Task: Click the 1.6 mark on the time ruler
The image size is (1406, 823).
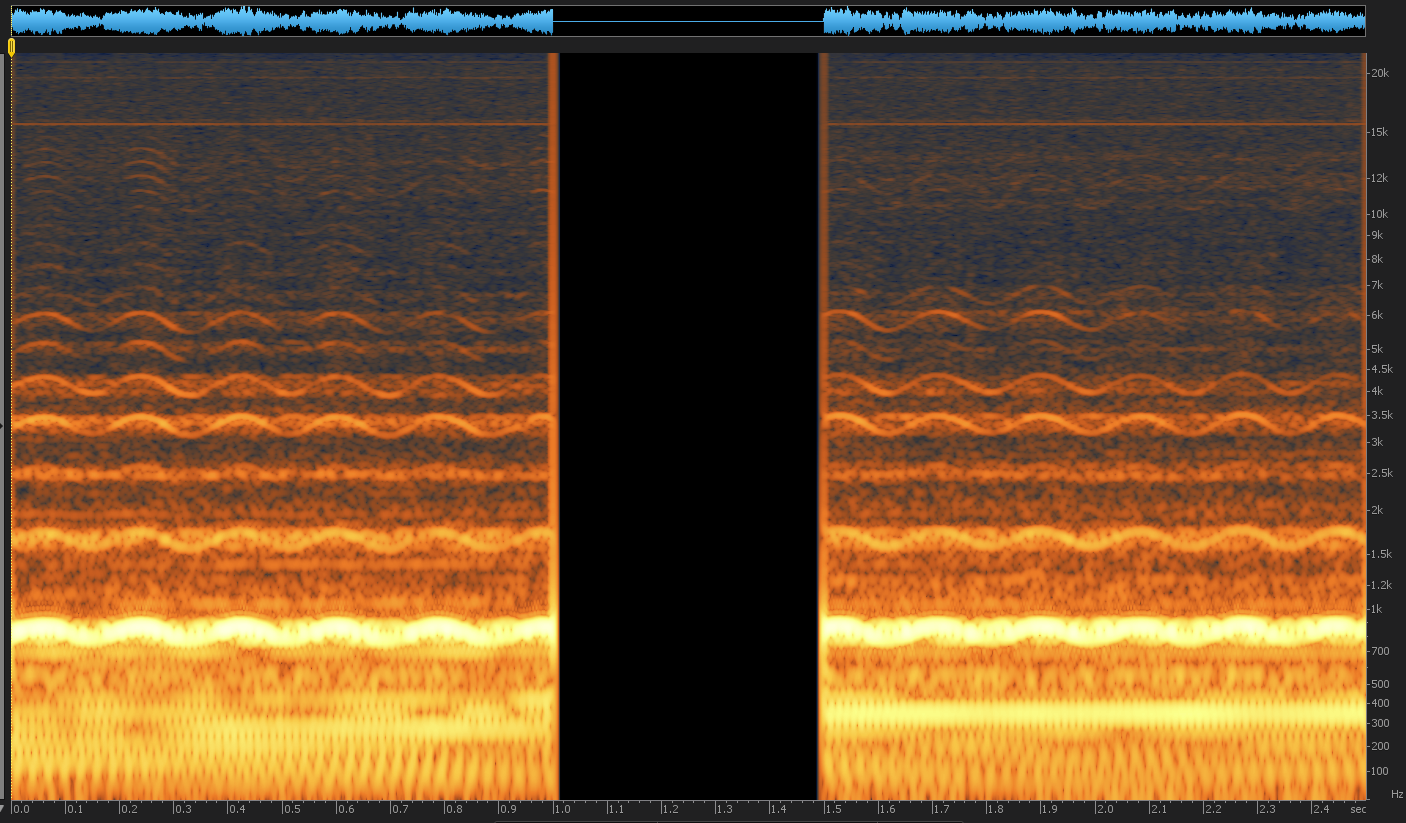Action: tap(887, 809)
